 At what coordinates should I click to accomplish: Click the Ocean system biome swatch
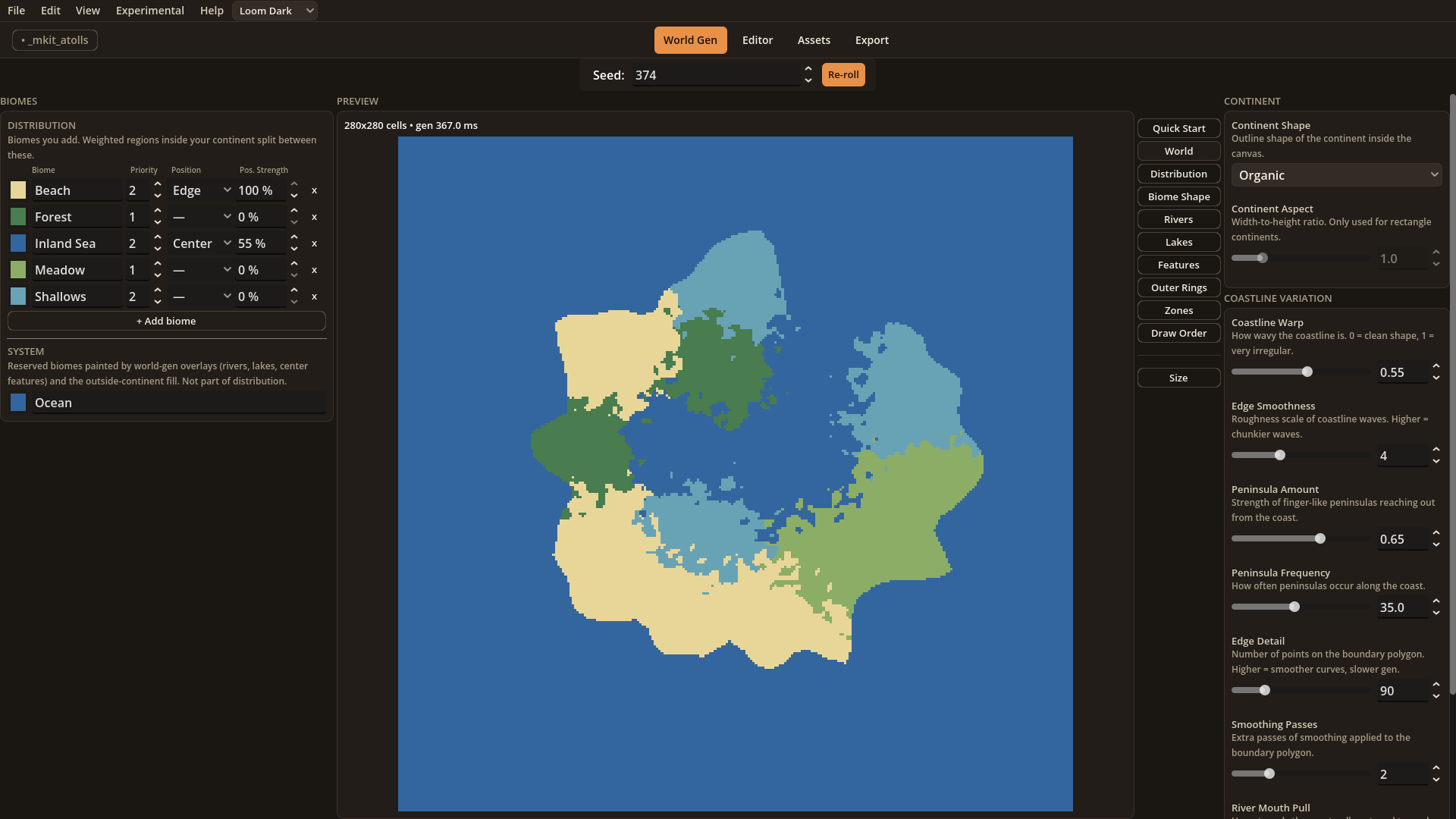pyautogui.click(x=18, y=403)
